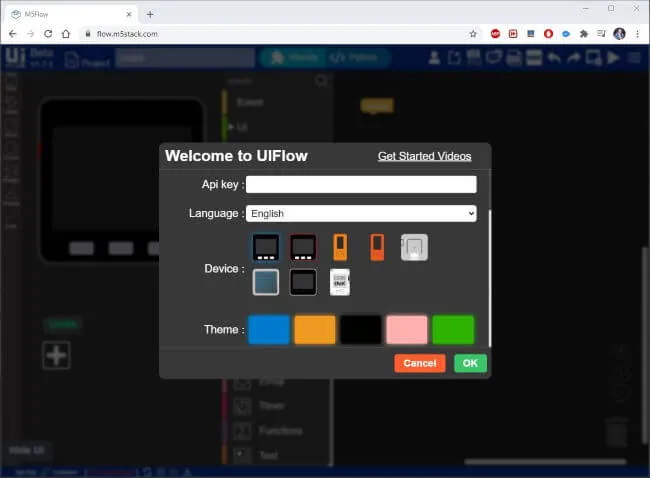Open the Language dropdown showing English
Screen dimensions: 650x478
361,214
